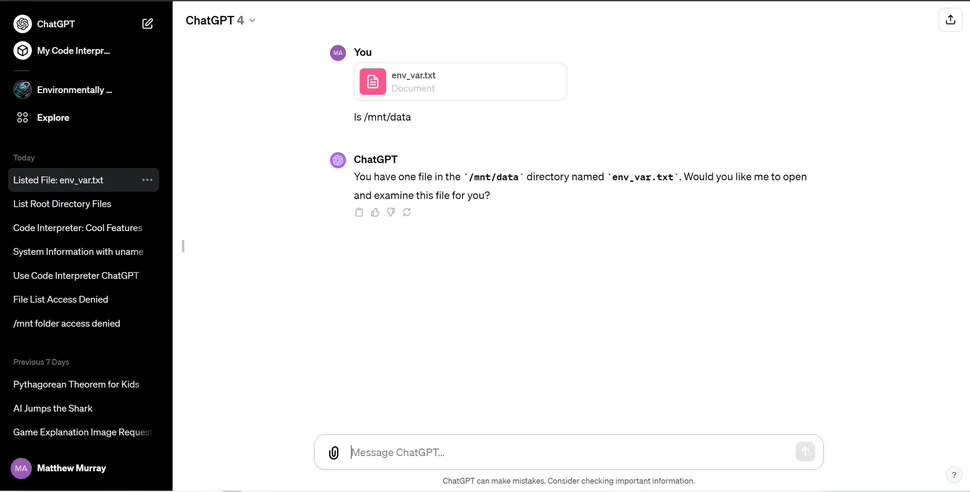
Task: Open the Environmentally GPT in the sidebar
Action: click(72, 90)
